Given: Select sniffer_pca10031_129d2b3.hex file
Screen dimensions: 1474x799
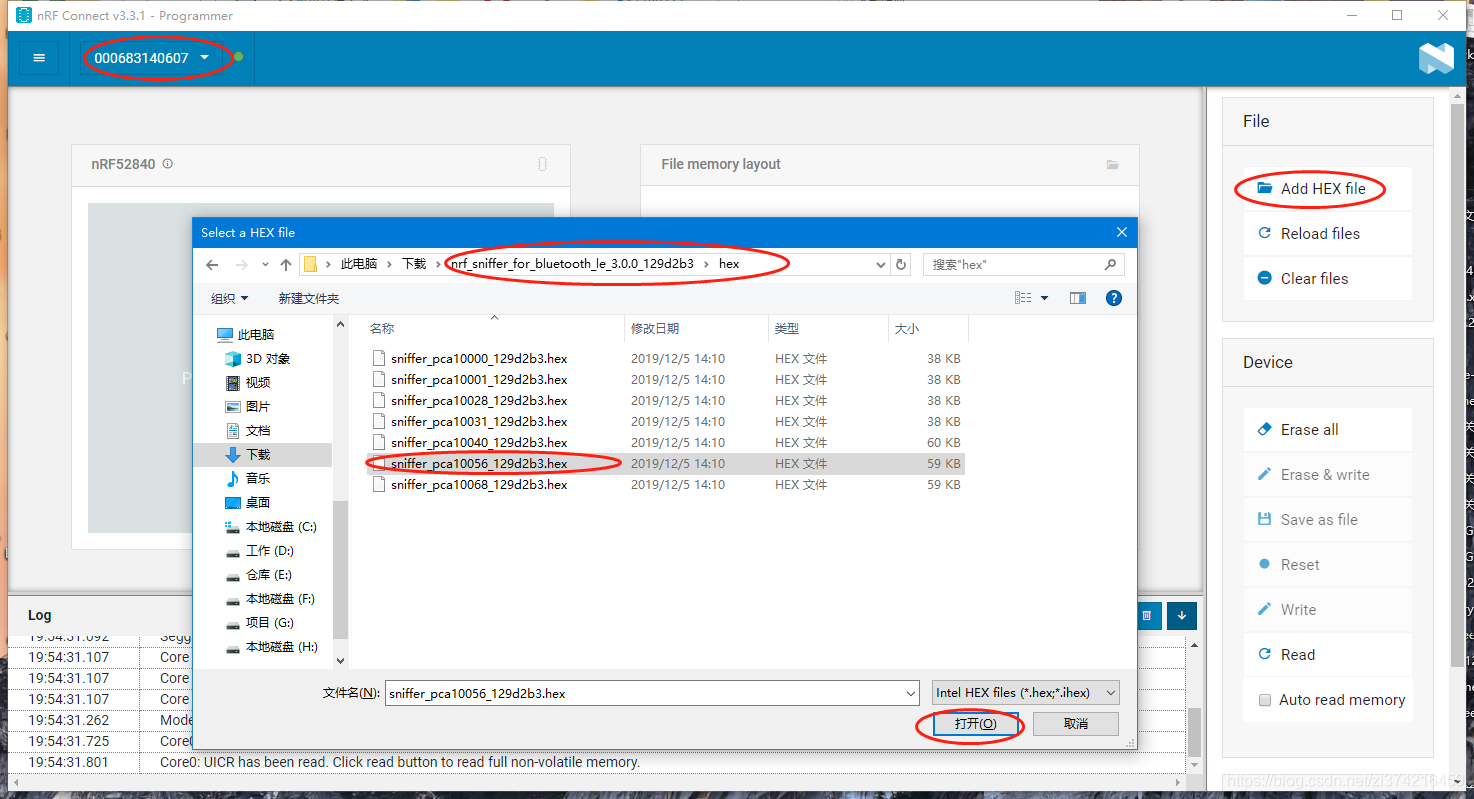Looking at the screenshot, I should pos(479,421).
